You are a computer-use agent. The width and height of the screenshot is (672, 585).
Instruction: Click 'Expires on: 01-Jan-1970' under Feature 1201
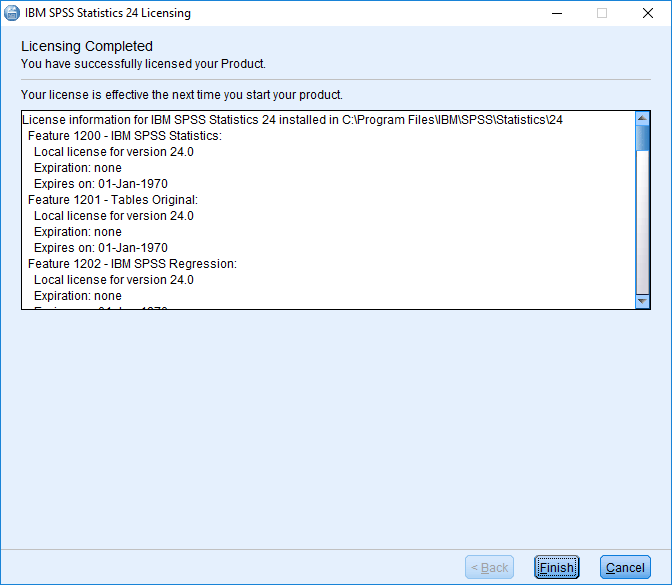pyautogui.click(x=101, y=248)
